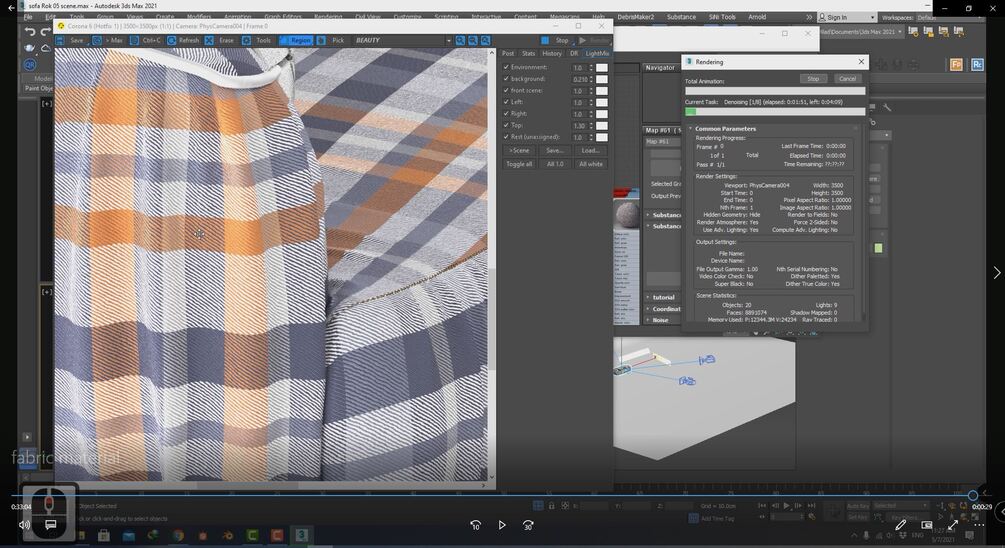Open the project path dropdown arrow

[900, 31]
